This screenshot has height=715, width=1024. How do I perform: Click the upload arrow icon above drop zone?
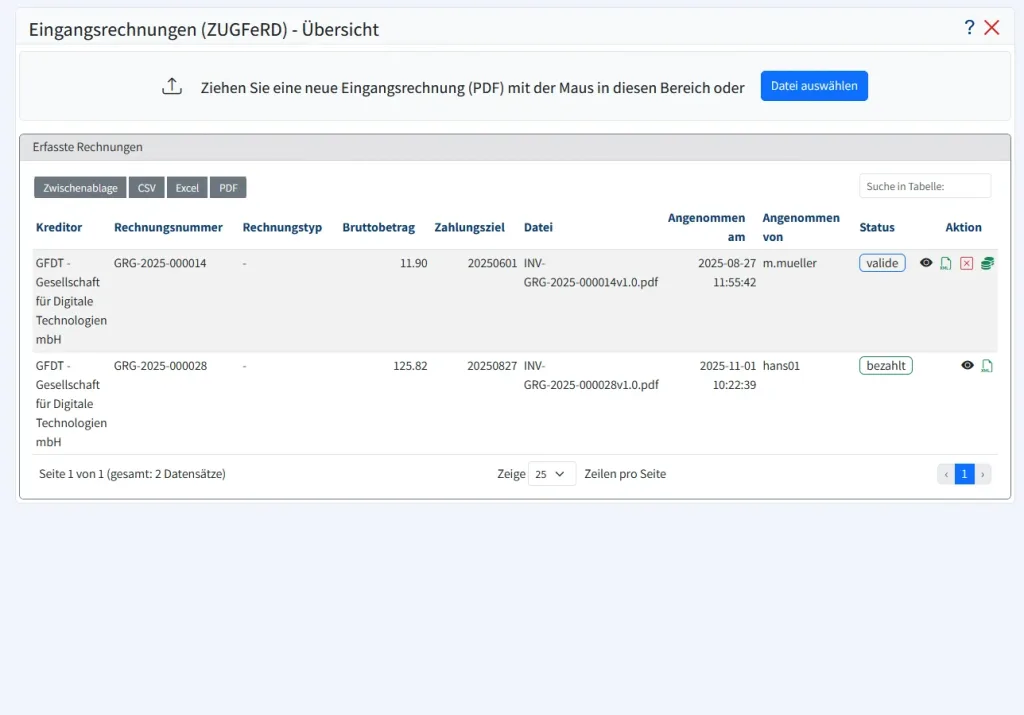(172, 86)
